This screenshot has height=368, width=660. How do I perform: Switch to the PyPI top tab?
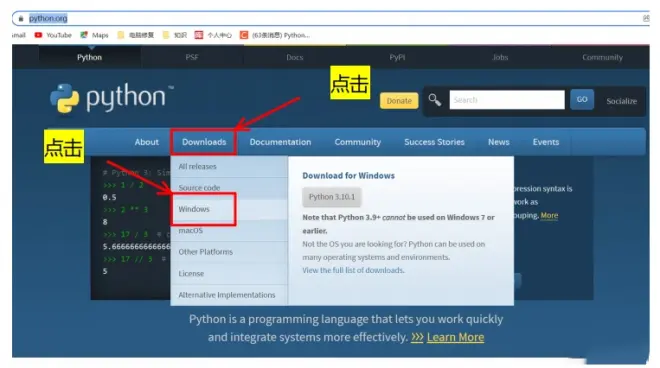pos(397,57)
